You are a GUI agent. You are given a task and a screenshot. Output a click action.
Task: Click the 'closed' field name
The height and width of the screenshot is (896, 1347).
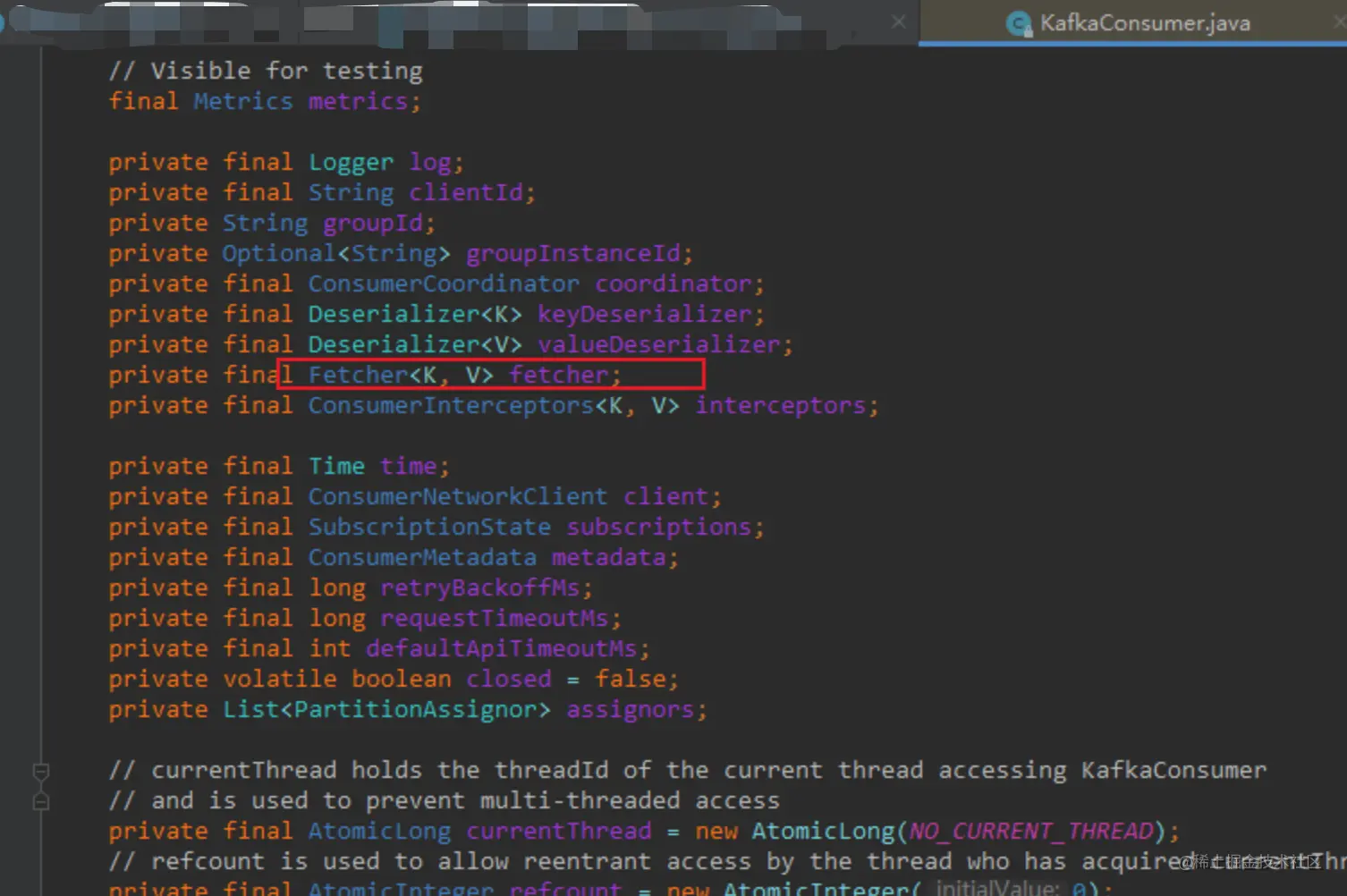509,679
